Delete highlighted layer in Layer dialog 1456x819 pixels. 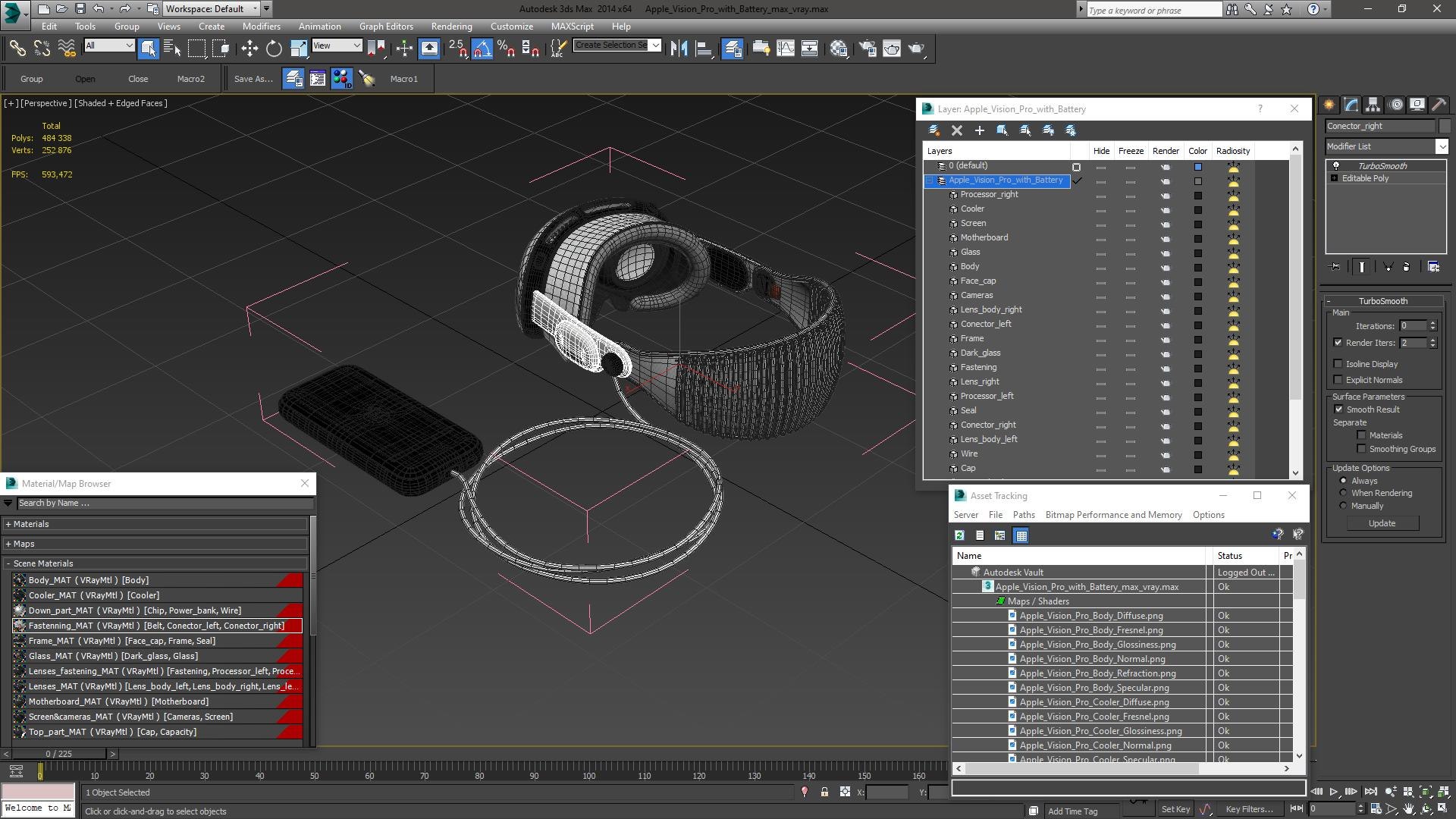pos(957,130)
